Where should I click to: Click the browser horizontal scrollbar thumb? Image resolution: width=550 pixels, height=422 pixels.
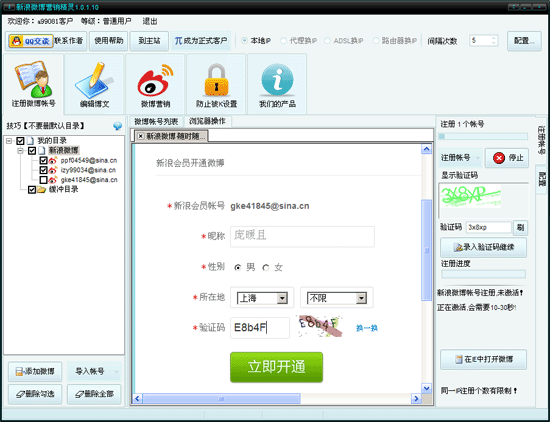coord(221,398)
